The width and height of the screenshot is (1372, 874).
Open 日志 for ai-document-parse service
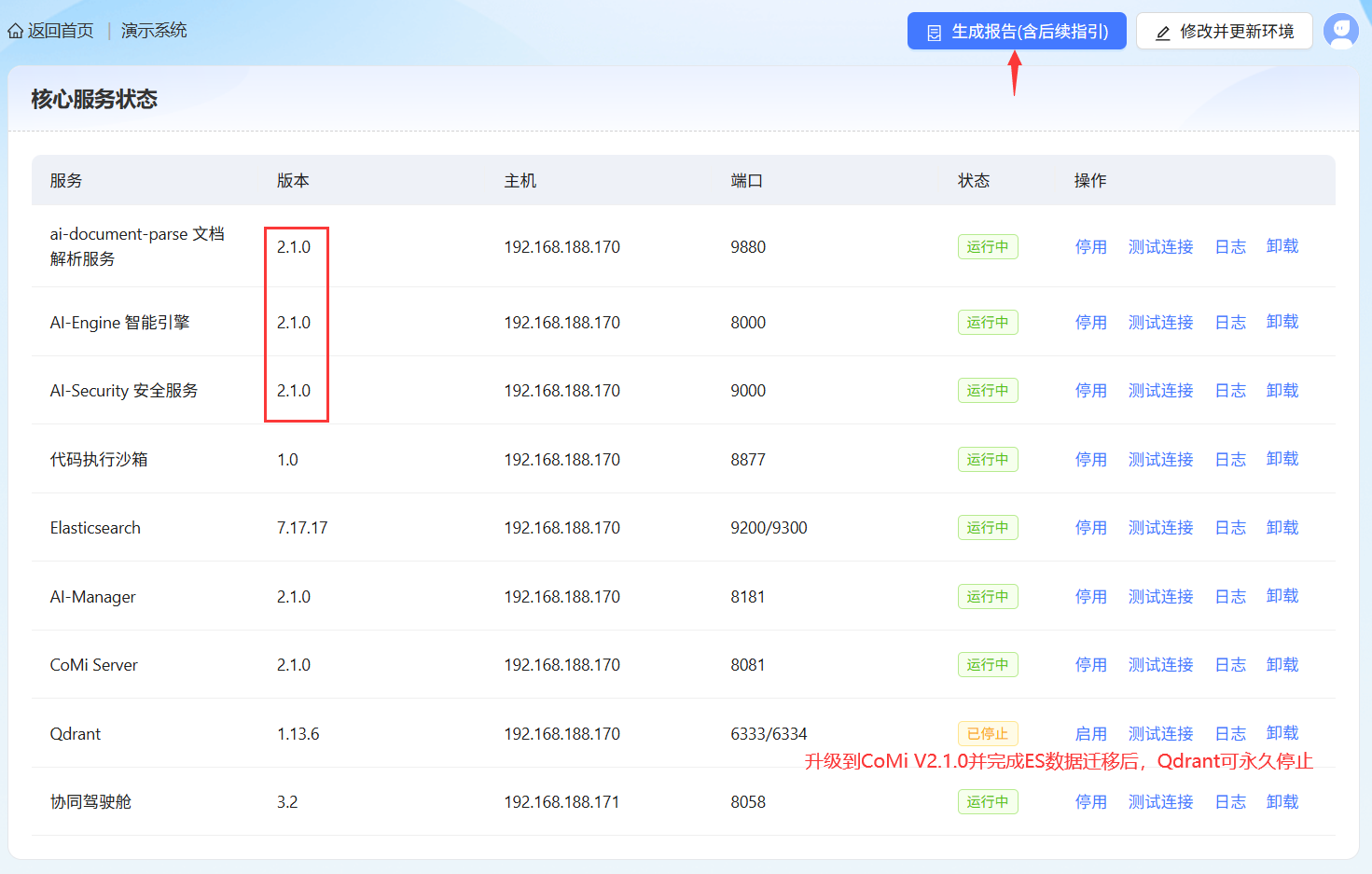(1230, 246)
